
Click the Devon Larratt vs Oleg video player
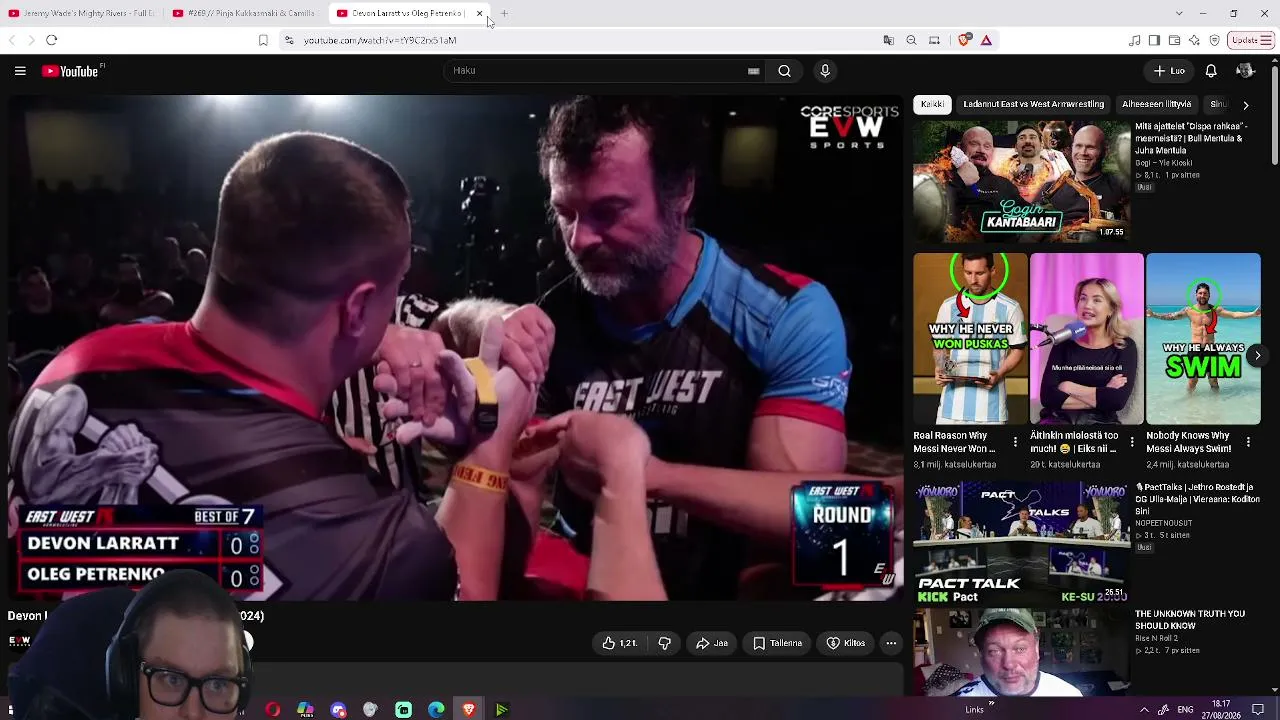tap(455, 348)
